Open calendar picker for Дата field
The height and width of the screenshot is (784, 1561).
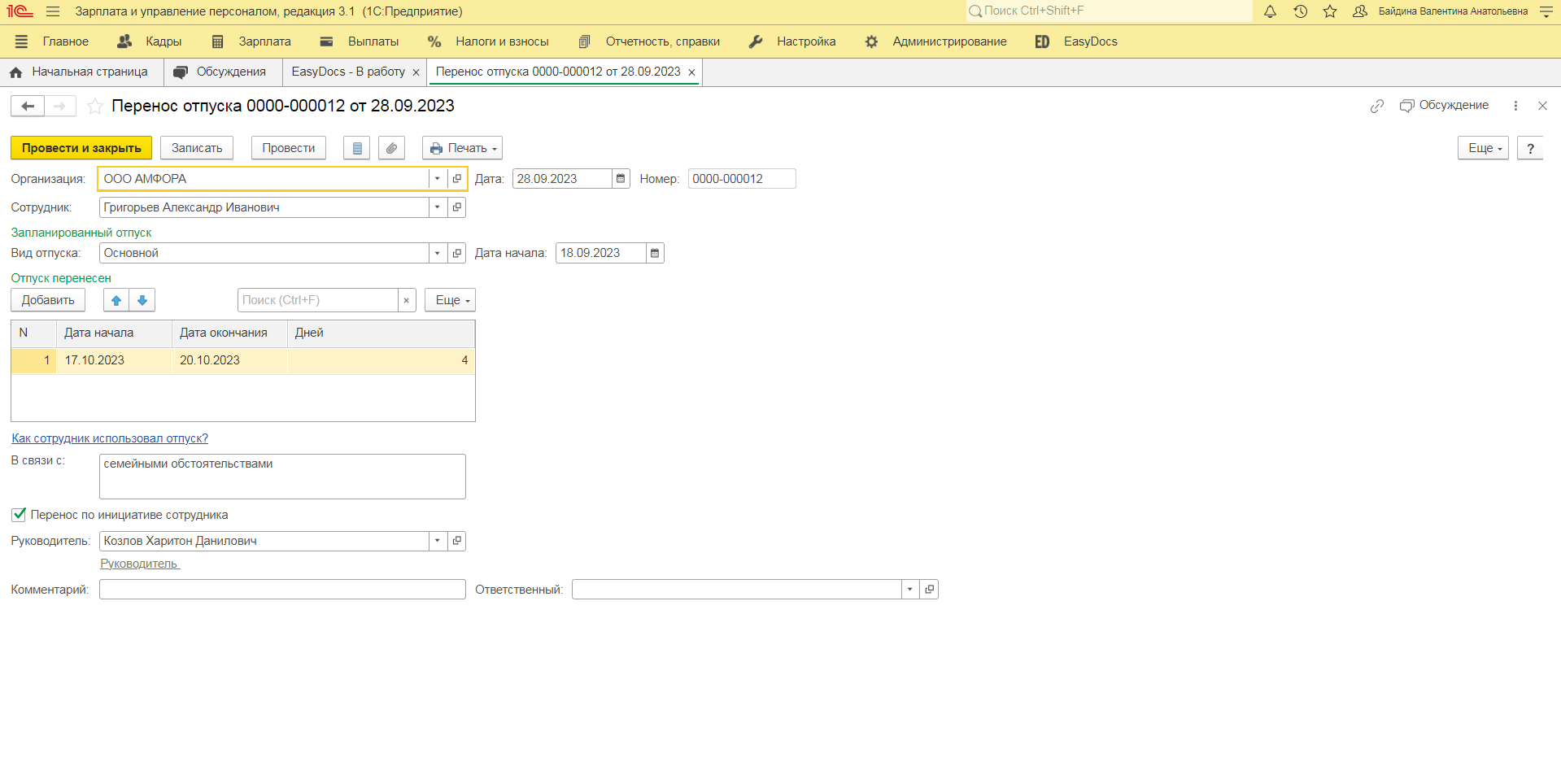621,179
